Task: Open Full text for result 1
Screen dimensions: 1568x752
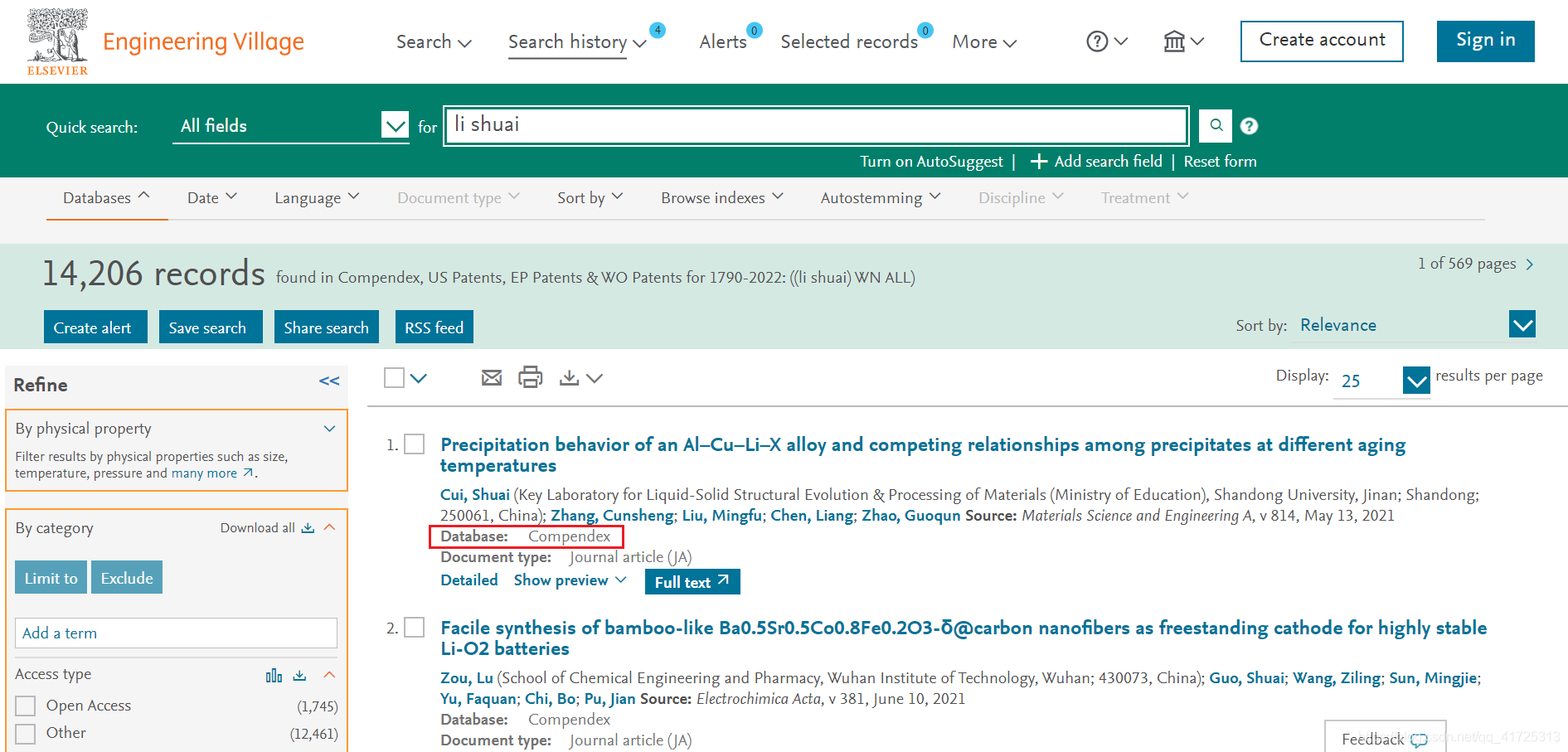Action: pos(692,582)
